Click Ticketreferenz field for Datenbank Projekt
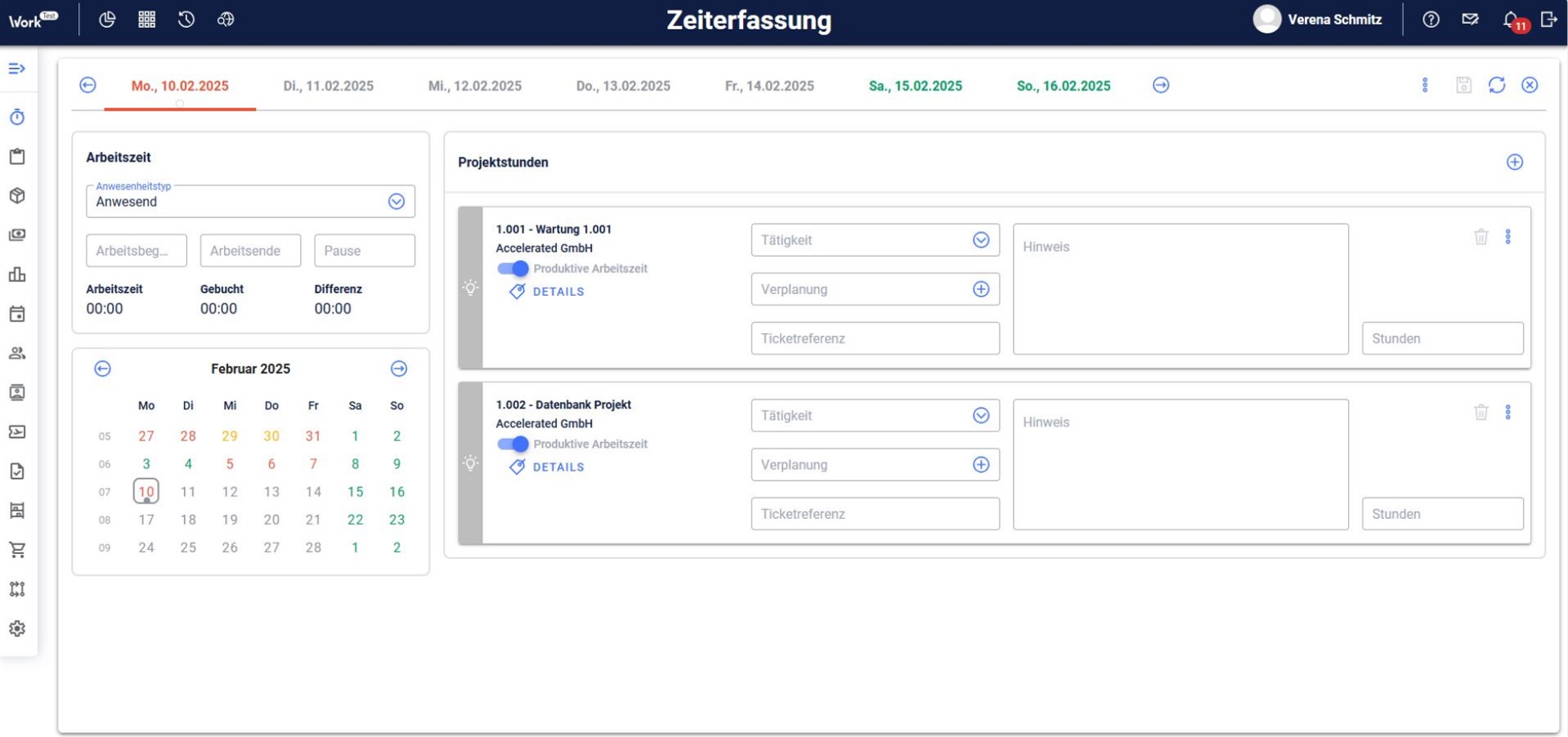 875,514
